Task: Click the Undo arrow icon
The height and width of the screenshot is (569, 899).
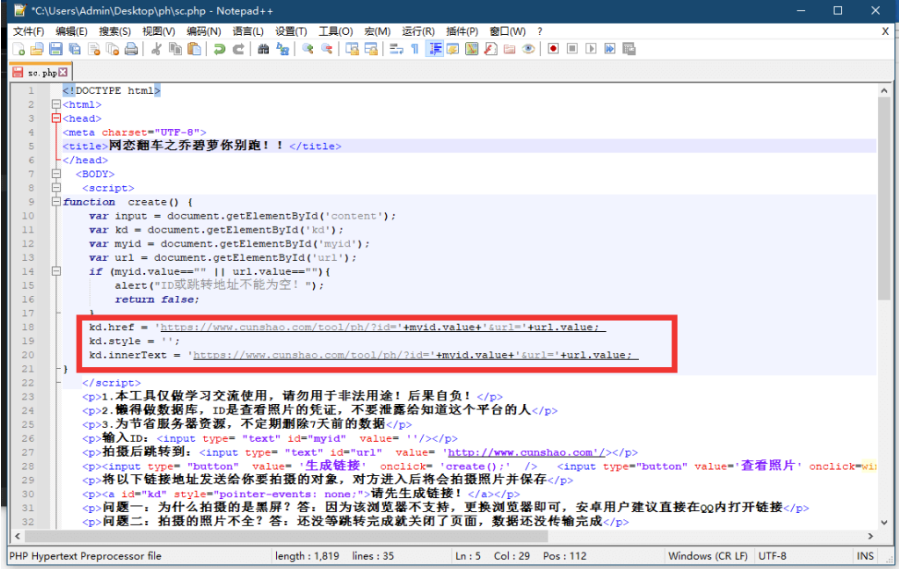Action: pos(219,49)
